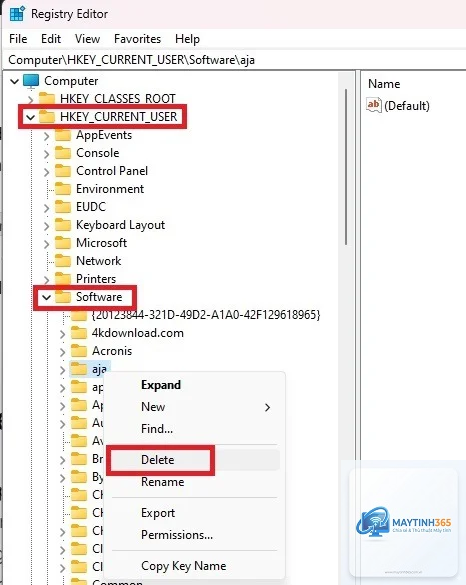Click the Control Panel folder icon
The width and height of the screenshot is (466, 585).
pos(63,171)
